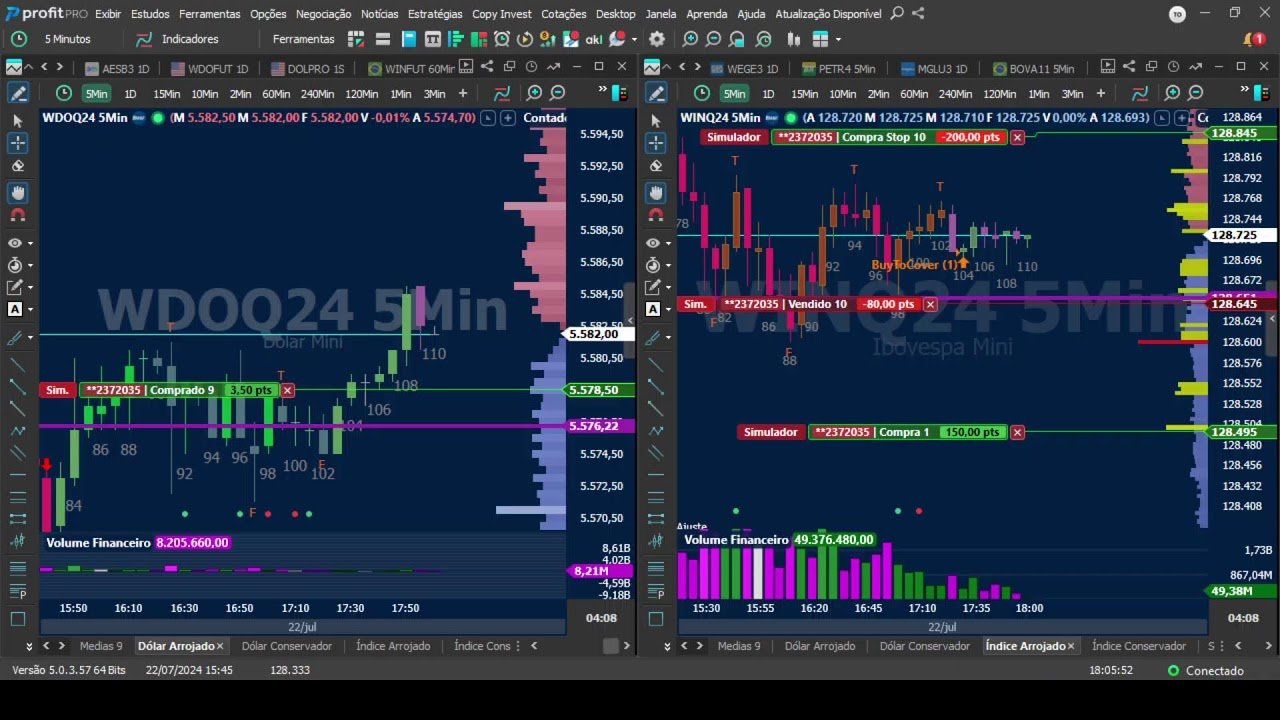The image size is (1280, 720).
Task: Toggle visibility eye icon in left chart sidebar
Action: click(15, 243)
